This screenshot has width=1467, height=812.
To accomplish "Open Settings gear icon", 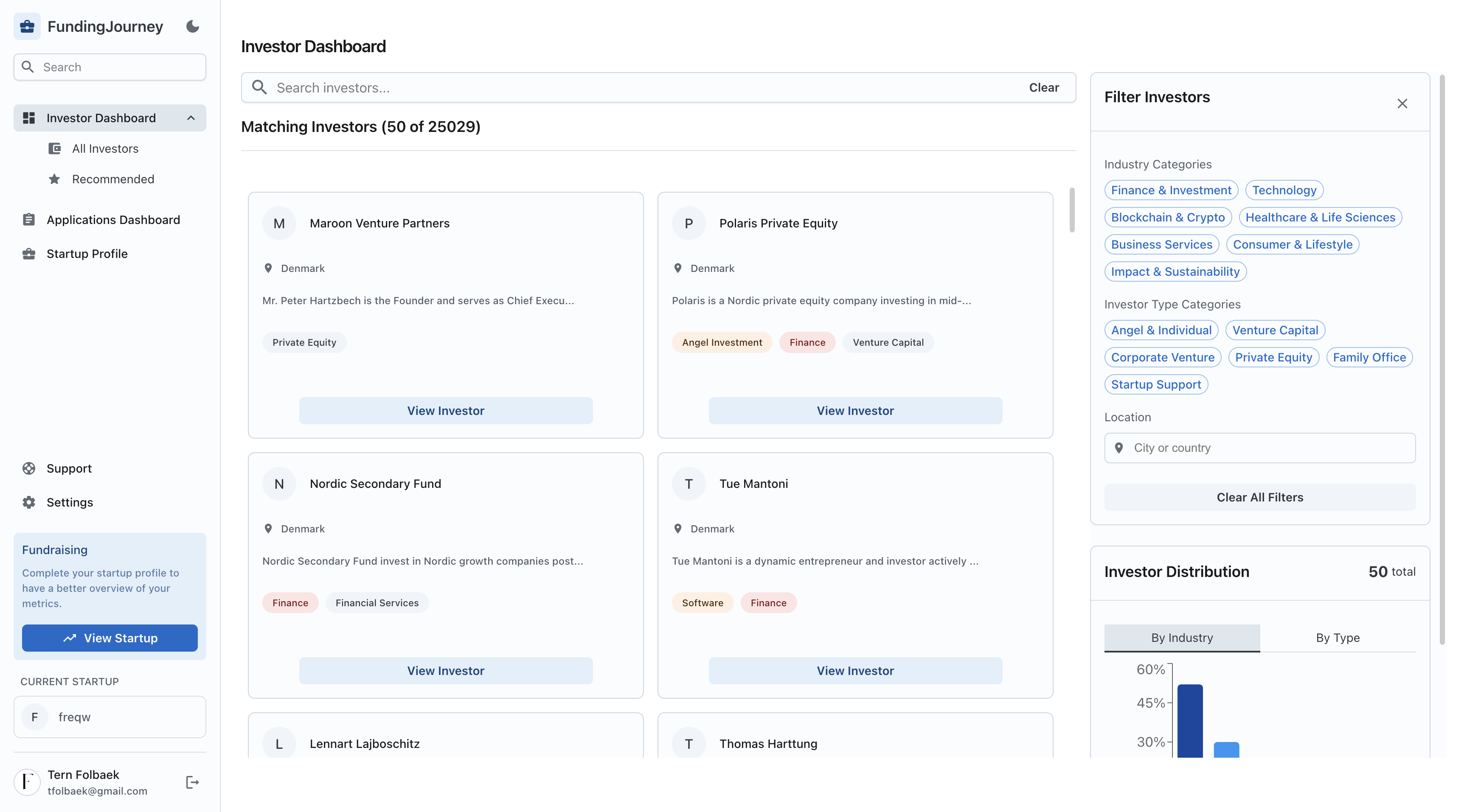I will pyautogui.click(x=29, y=502).
